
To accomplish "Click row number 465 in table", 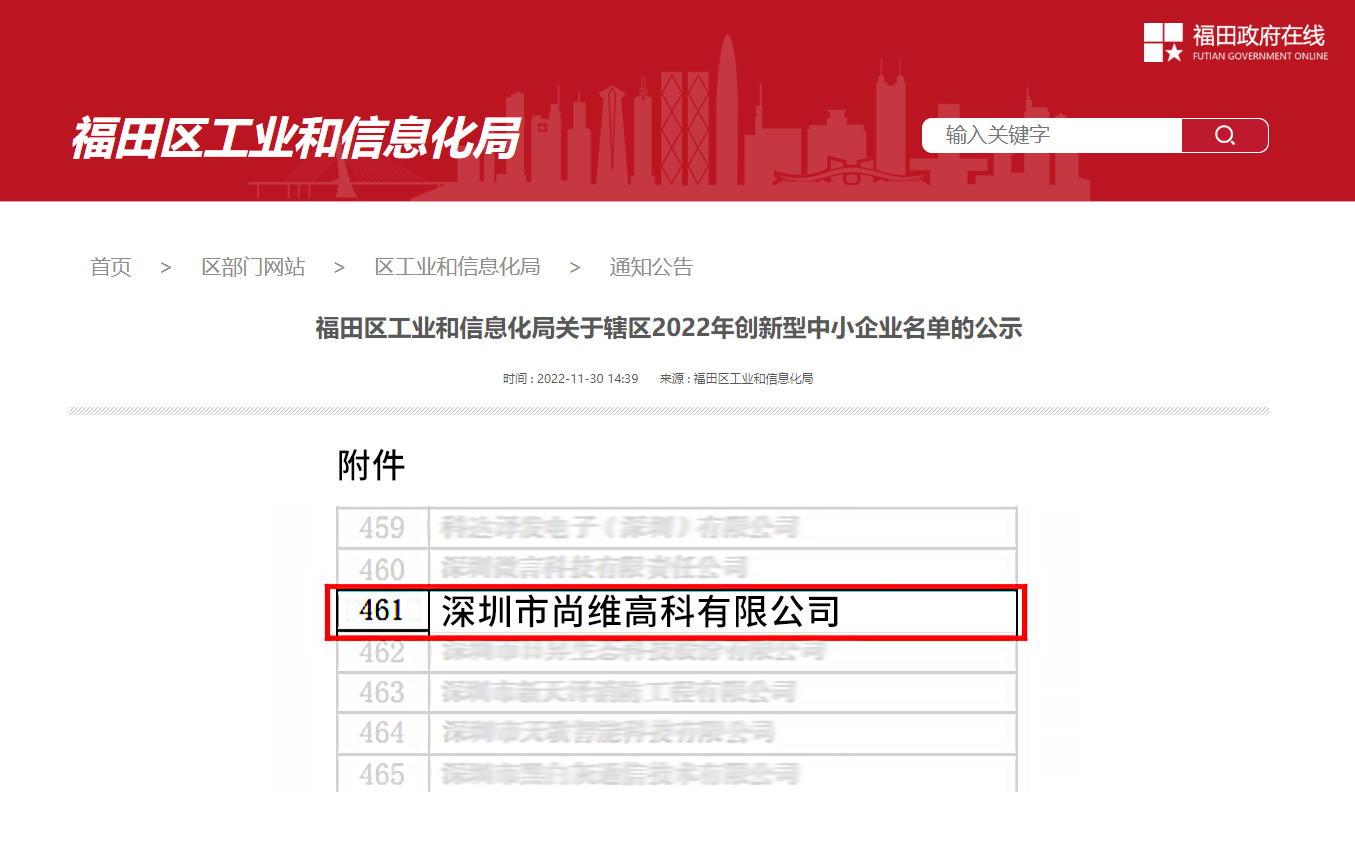I will pos(383,774).
